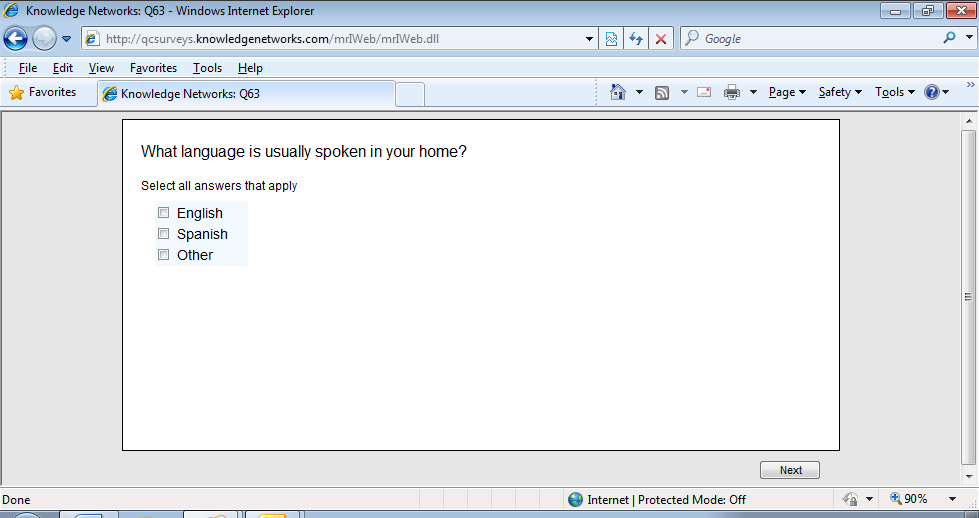Open the Help menu

[250, 67]
